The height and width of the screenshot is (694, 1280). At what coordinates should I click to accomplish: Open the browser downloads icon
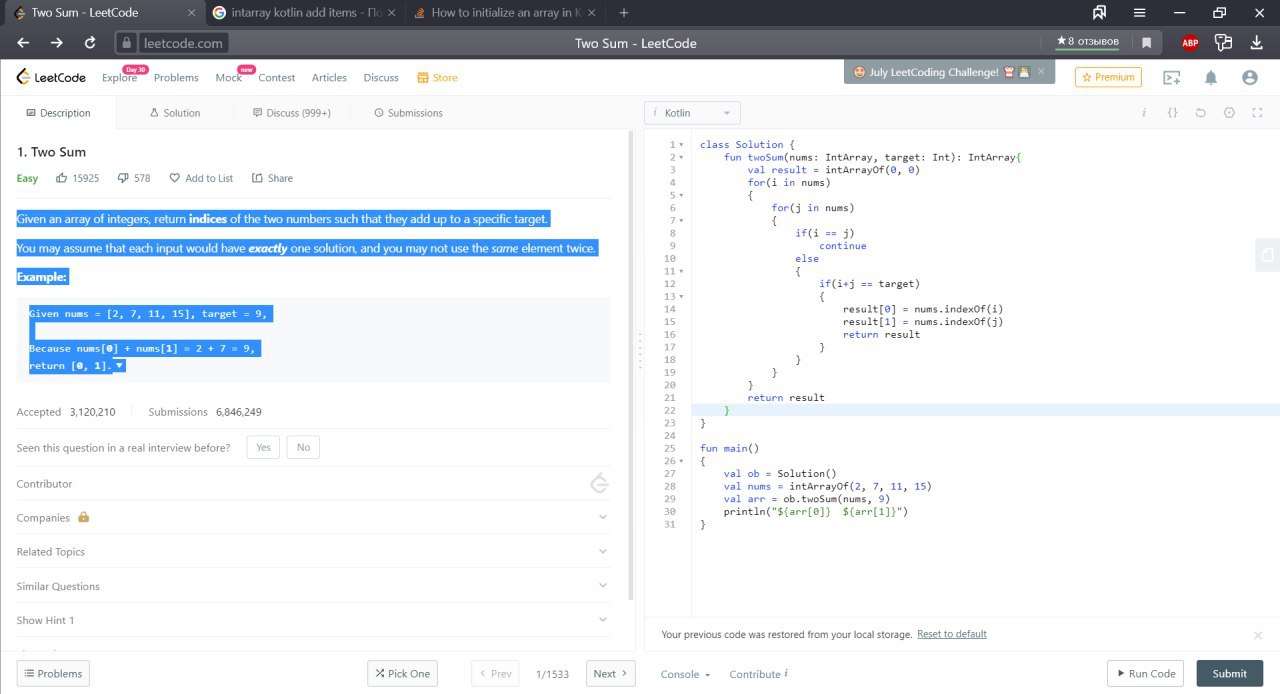[1256, 43]
